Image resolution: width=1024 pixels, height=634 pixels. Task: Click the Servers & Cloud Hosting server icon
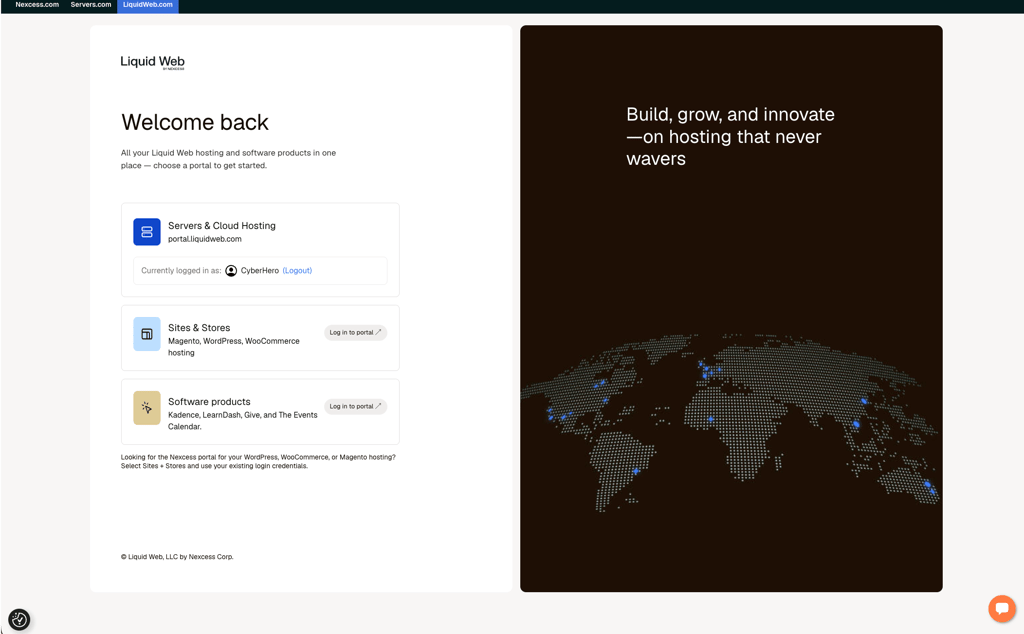point(147,232)
